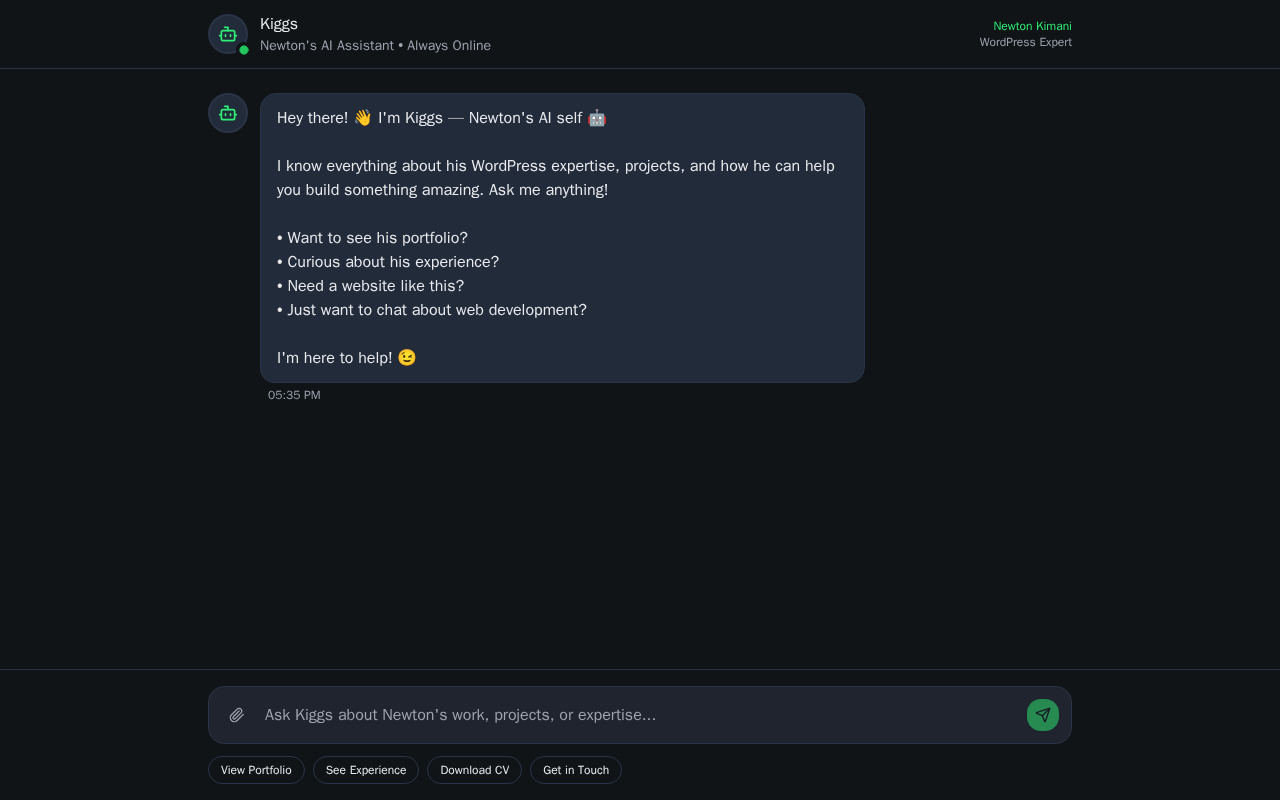Click the Download CV button

[474, 770]
